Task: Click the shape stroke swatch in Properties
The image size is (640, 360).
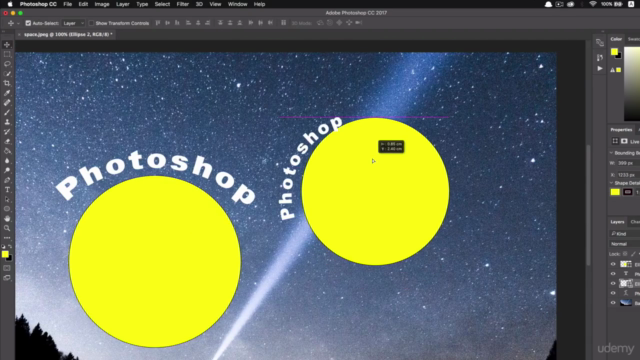Action: tap(628, 192)
